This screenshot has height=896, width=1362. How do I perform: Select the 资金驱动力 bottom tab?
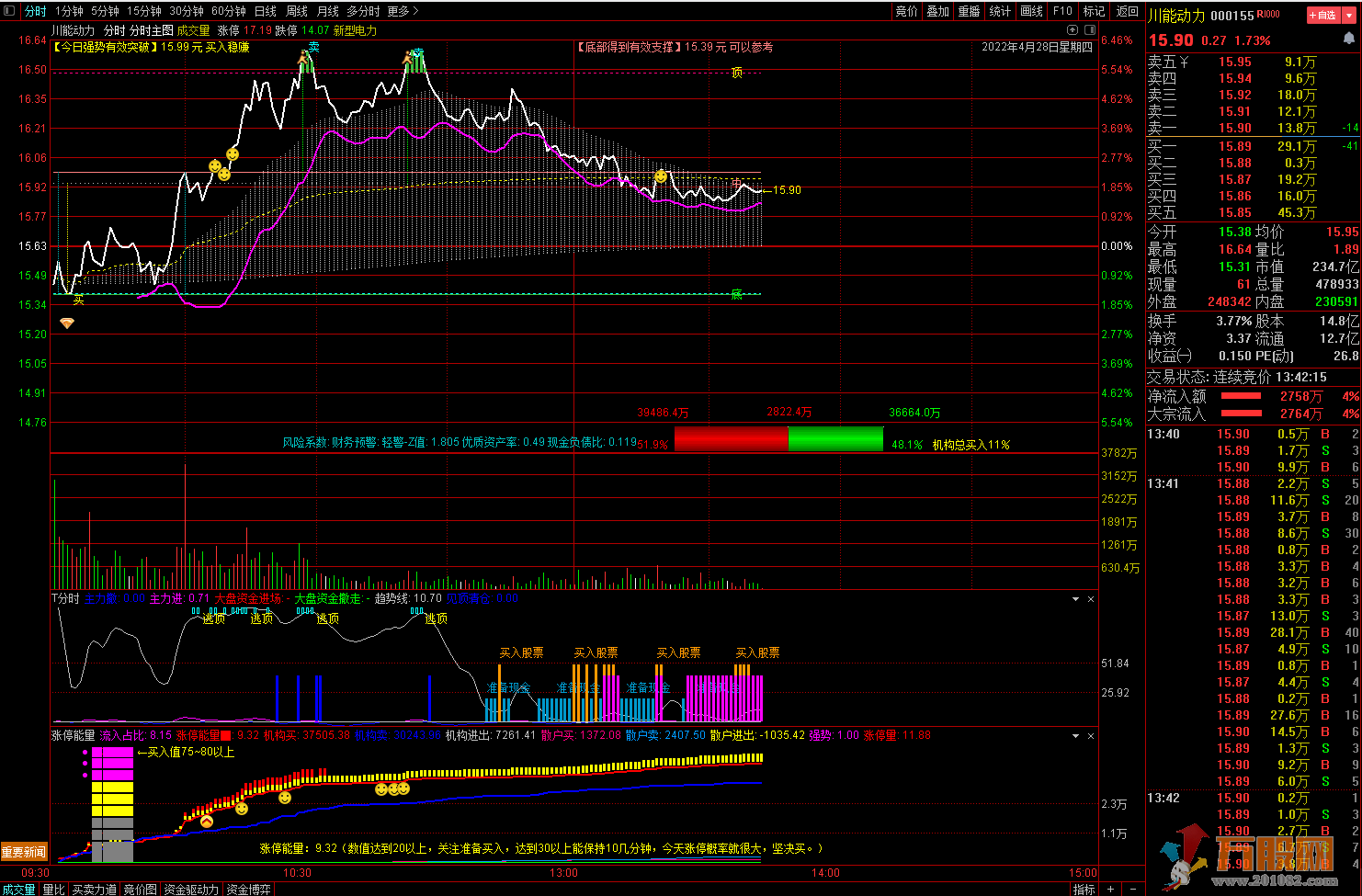(x=191, y=890)
